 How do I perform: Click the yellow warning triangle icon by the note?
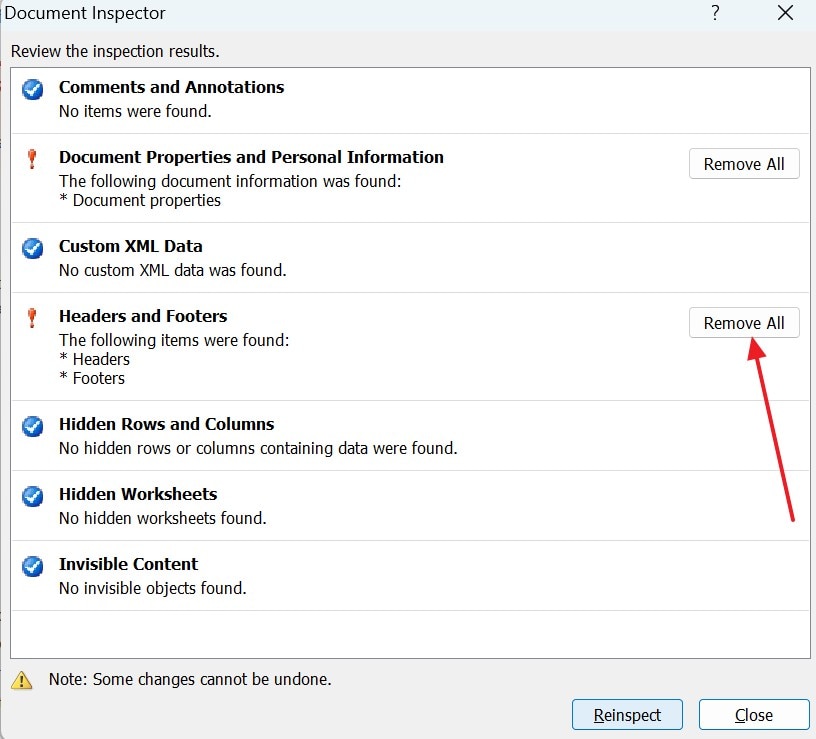point(21,680)
